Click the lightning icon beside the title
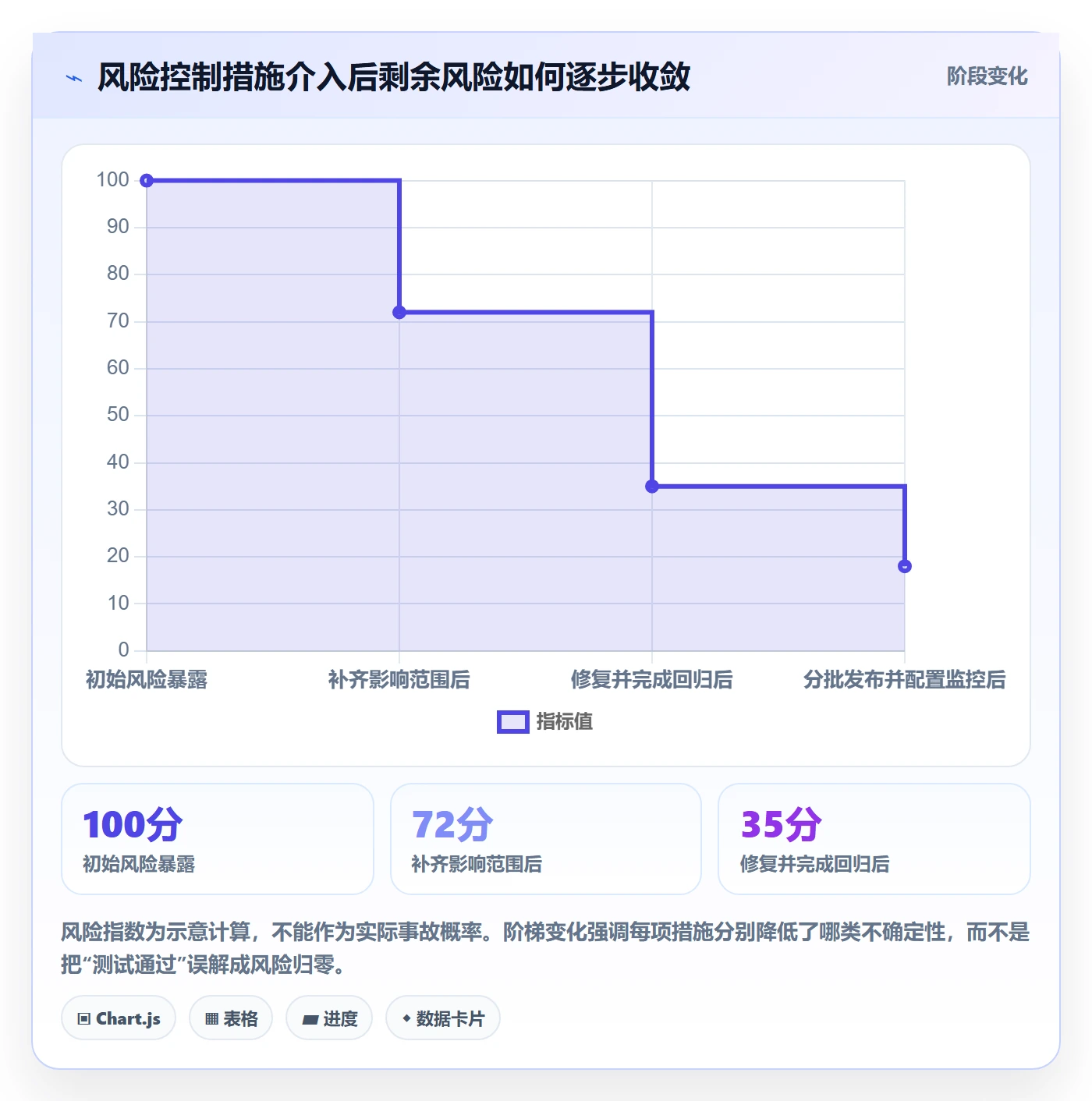 (x=74, y=78)
